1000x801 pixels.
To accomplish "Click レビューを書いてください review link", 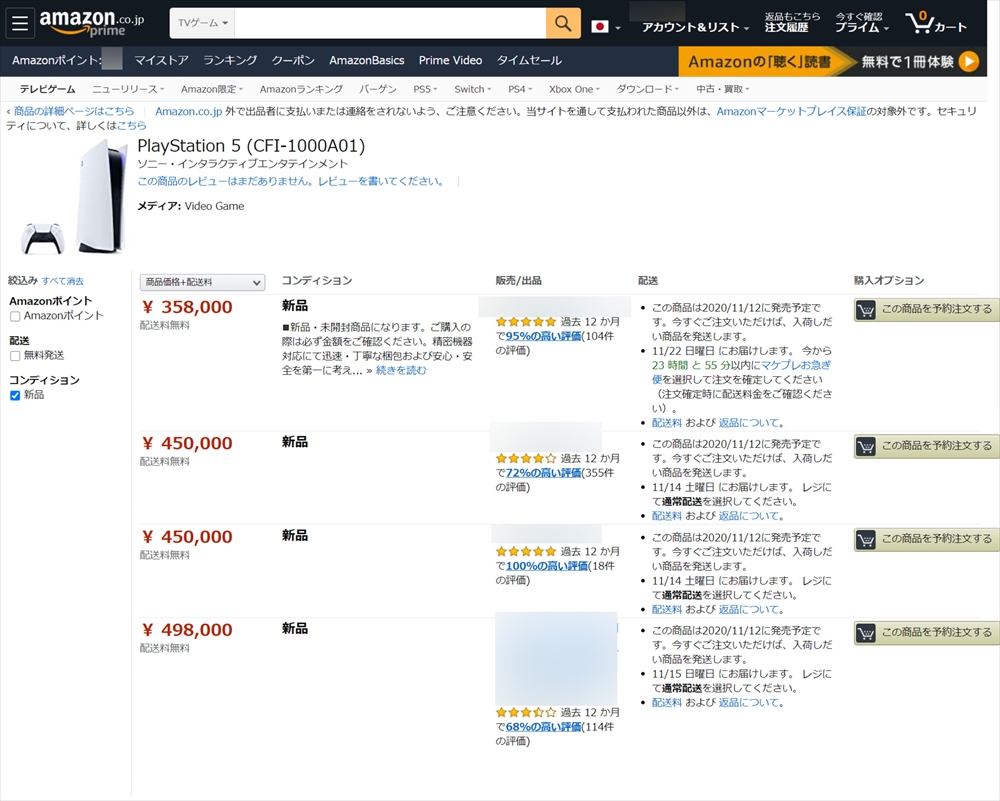I will click(x=381, y=181).
